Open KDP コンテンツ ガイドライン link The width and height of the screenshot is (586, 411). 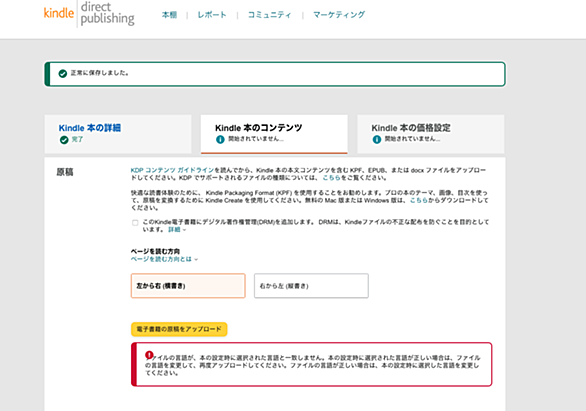coord(172,170)
